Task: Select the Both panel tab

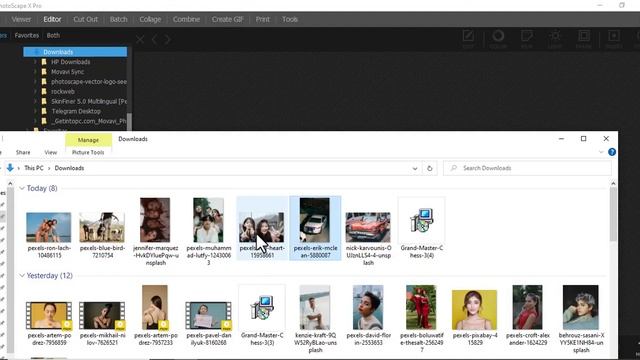Action: click(x=53, y=36)
